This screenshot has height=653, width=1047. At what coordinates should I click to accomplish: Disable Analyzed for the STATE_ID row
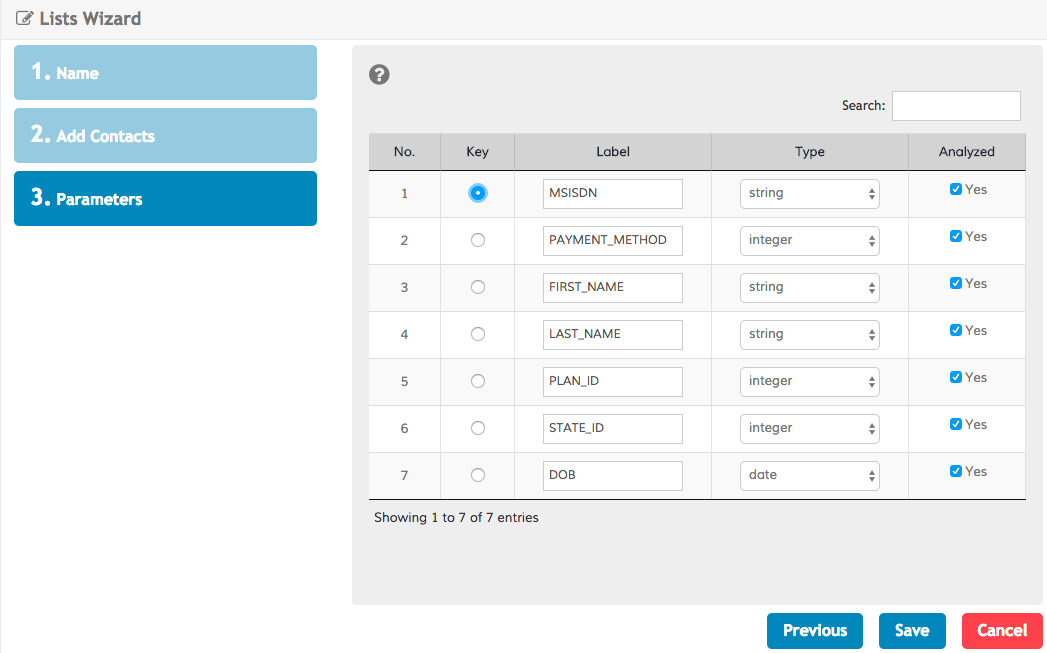pyautogui.click(x=956, y=425)
